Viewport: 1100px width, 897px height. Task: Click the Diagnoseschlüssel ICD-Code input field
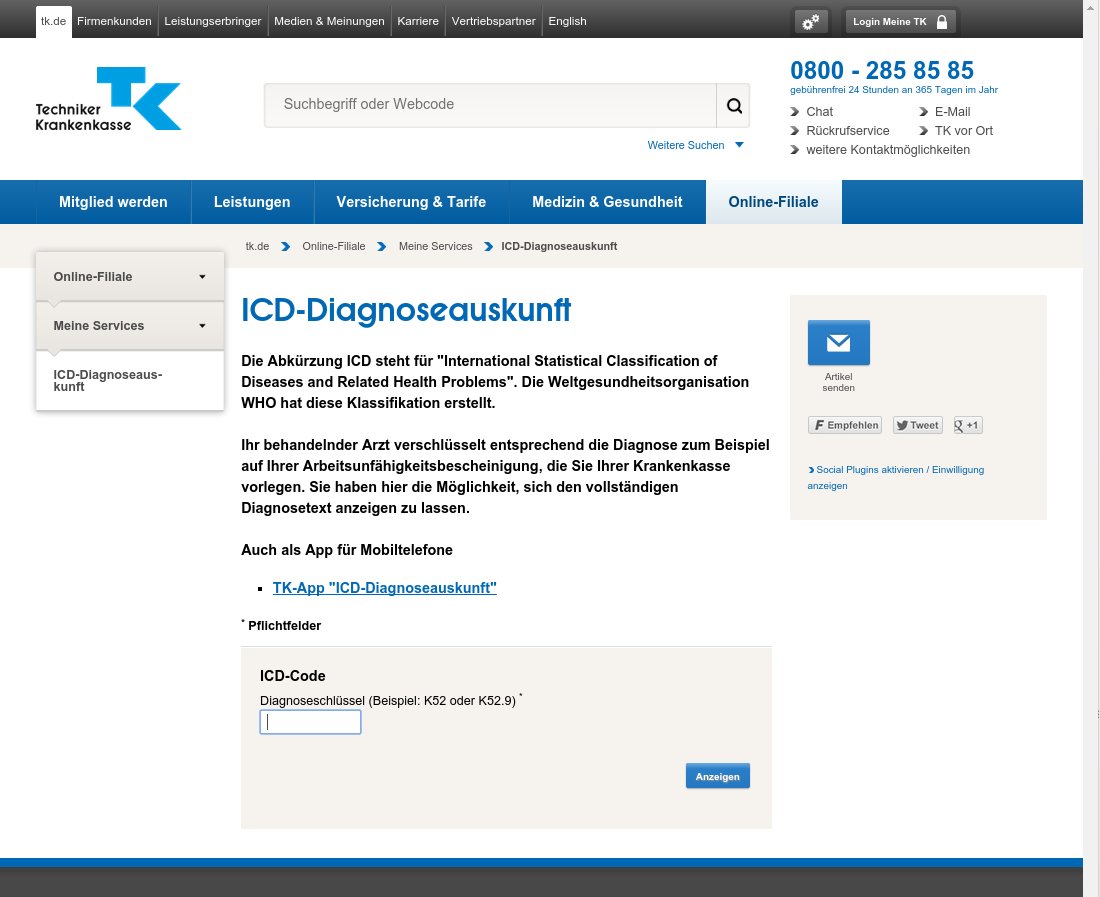tap(310, 722)
